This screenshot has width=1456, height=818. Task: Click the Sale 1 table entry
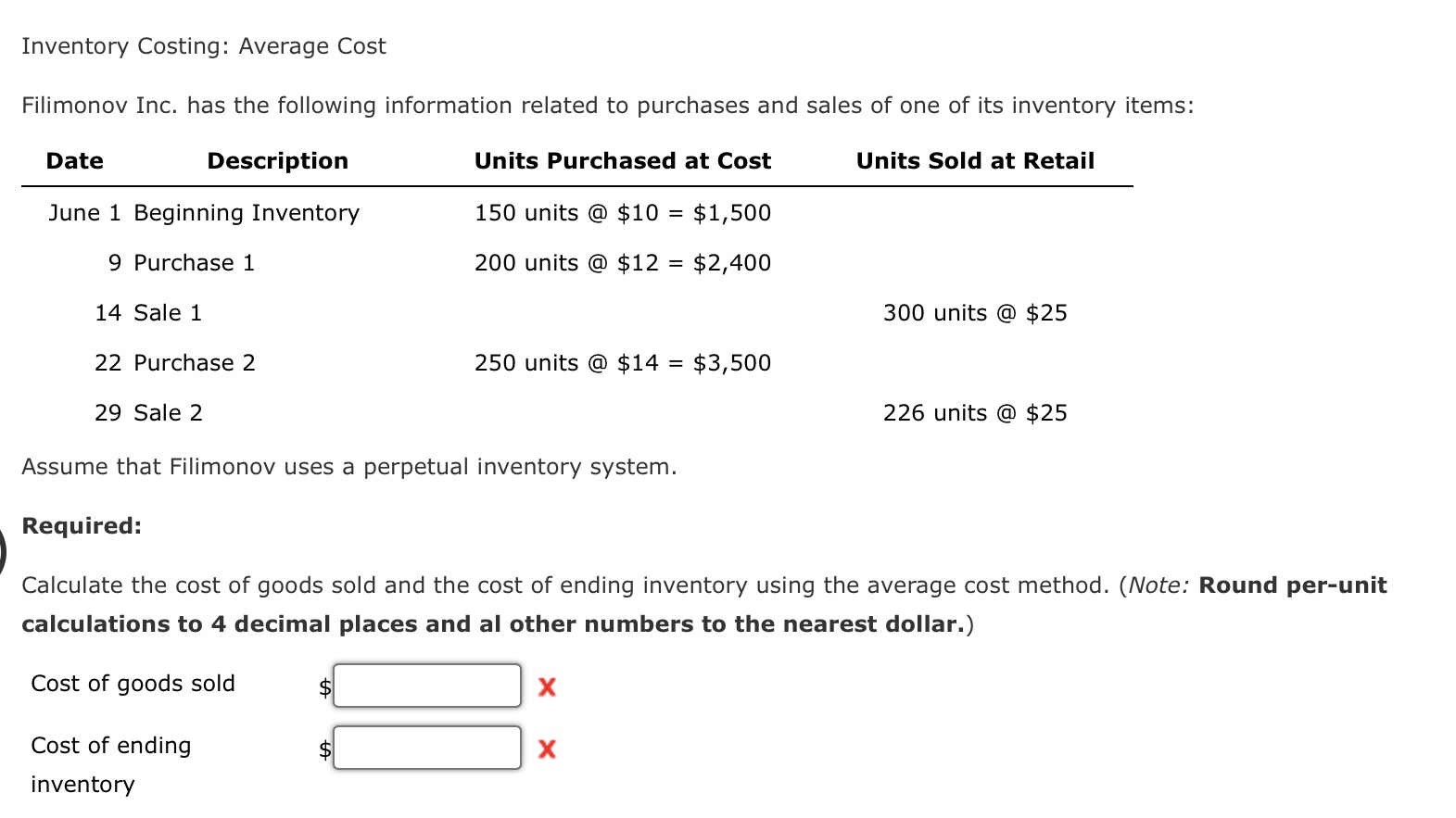coord(167,312)
